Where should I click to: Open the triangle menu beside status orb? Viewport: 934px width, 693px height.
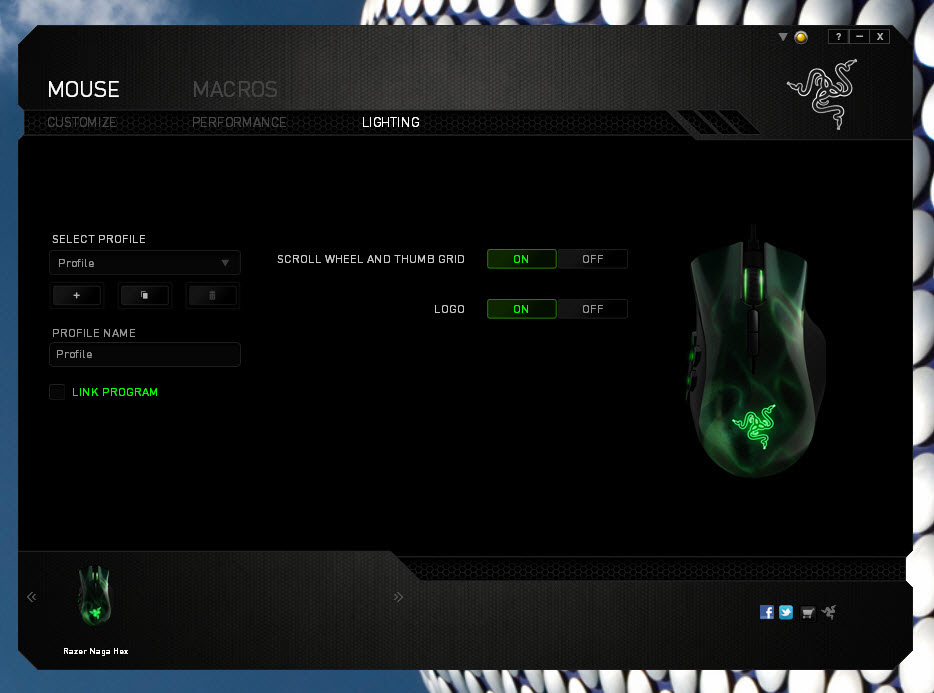pyautogui.click(x=783, y=37)
